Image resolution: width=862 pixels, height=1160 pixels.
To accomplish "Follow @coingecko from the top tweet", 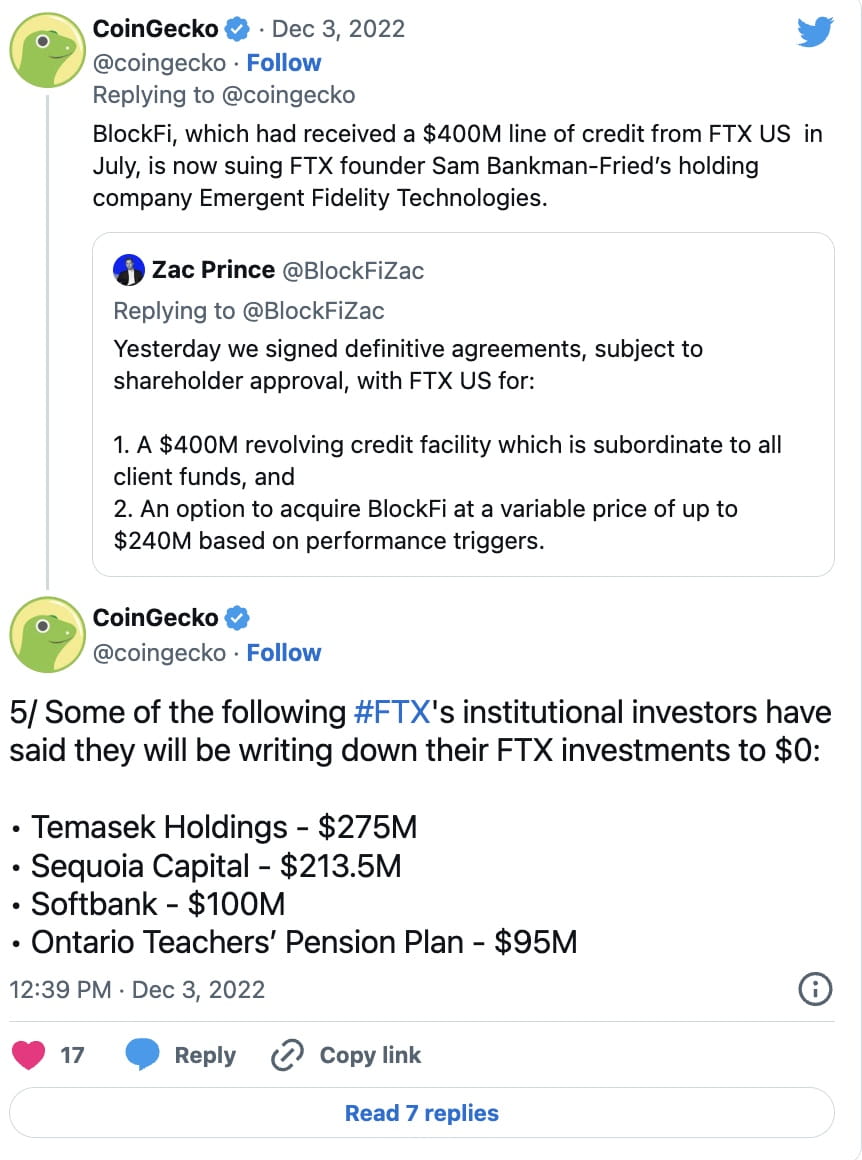I will click(283, 63).
